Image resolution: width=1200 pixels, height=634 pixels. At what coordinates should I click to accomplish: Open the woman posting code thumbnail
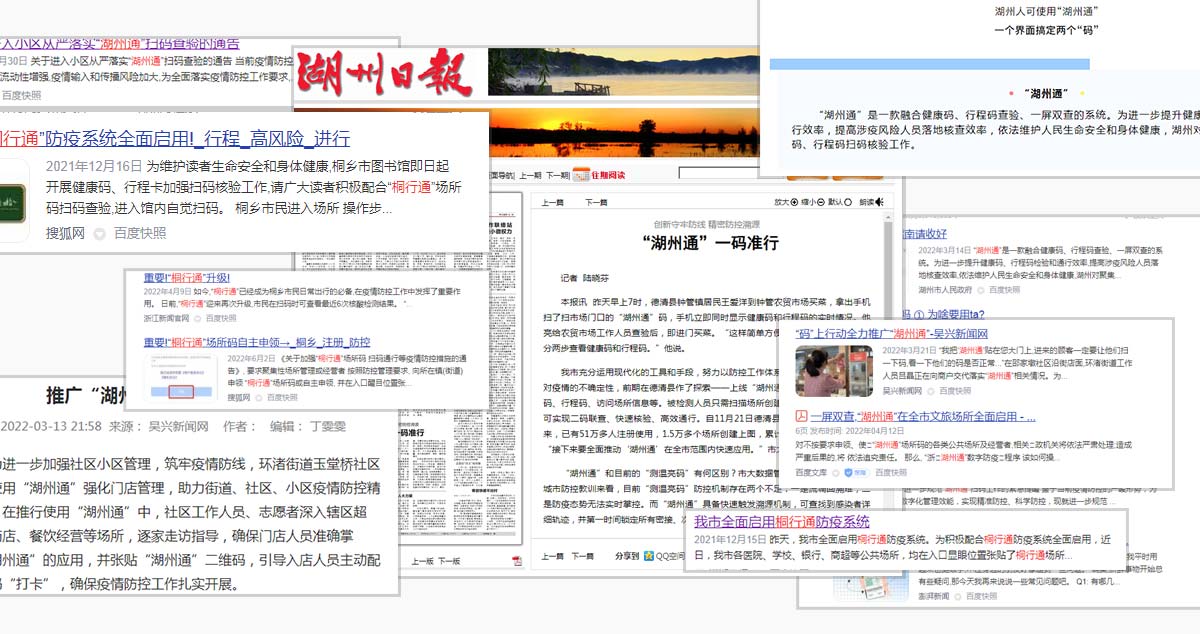click(x=833, y=371)
